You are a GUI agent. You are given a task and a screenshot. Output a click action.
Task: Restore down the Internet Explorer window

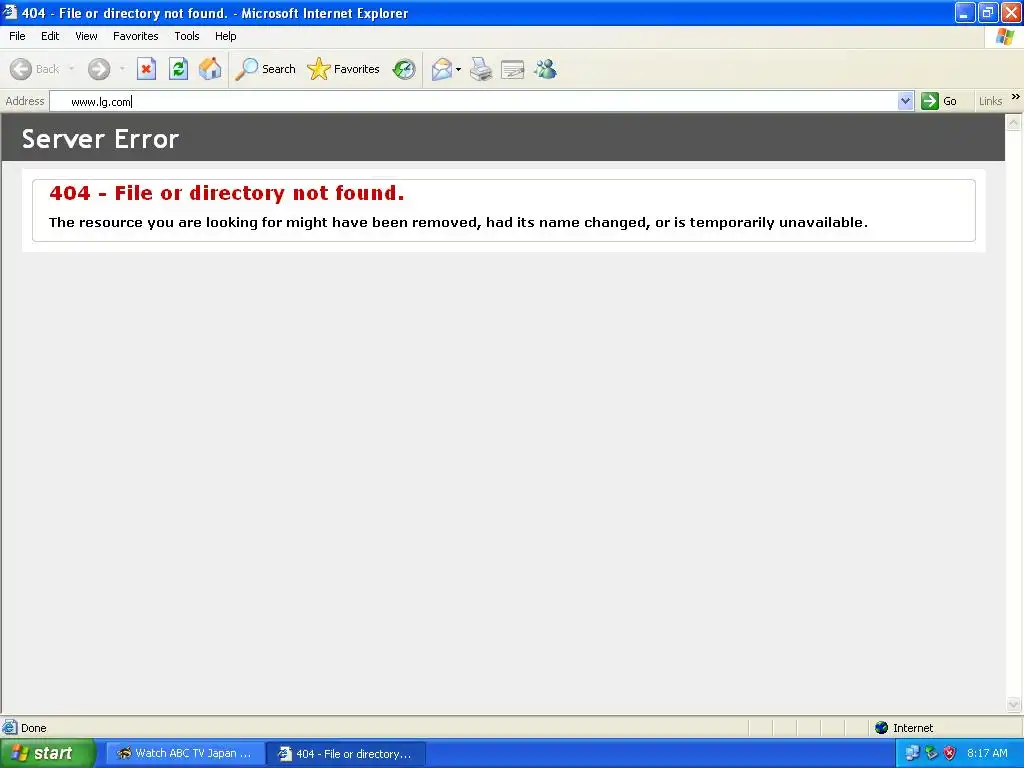pyautogui.click(x=988, y=13)
